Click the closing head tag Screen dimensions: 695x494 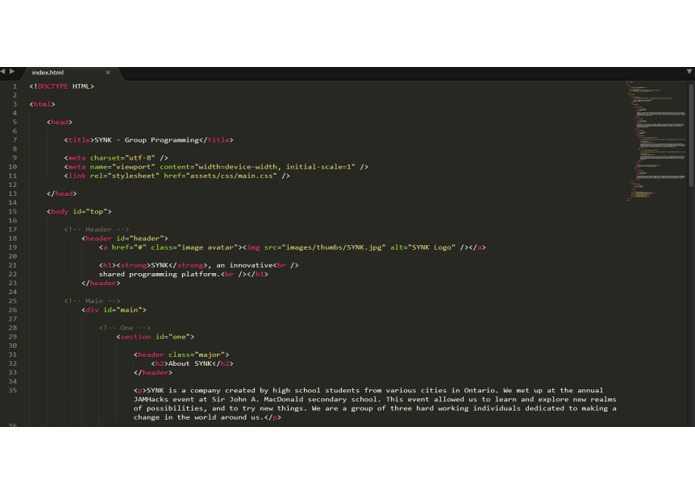pyautogui.click(x=62, y=194)
